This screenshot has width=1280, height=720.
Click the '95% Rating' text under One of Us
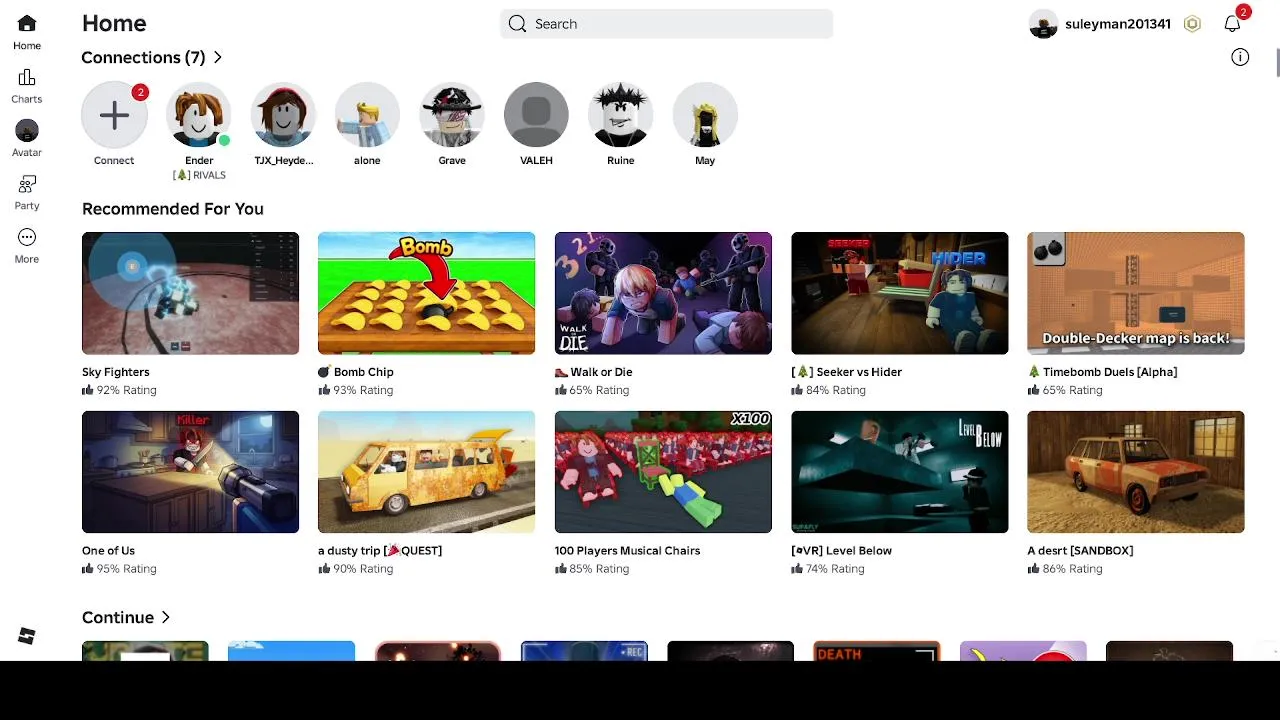126,569
